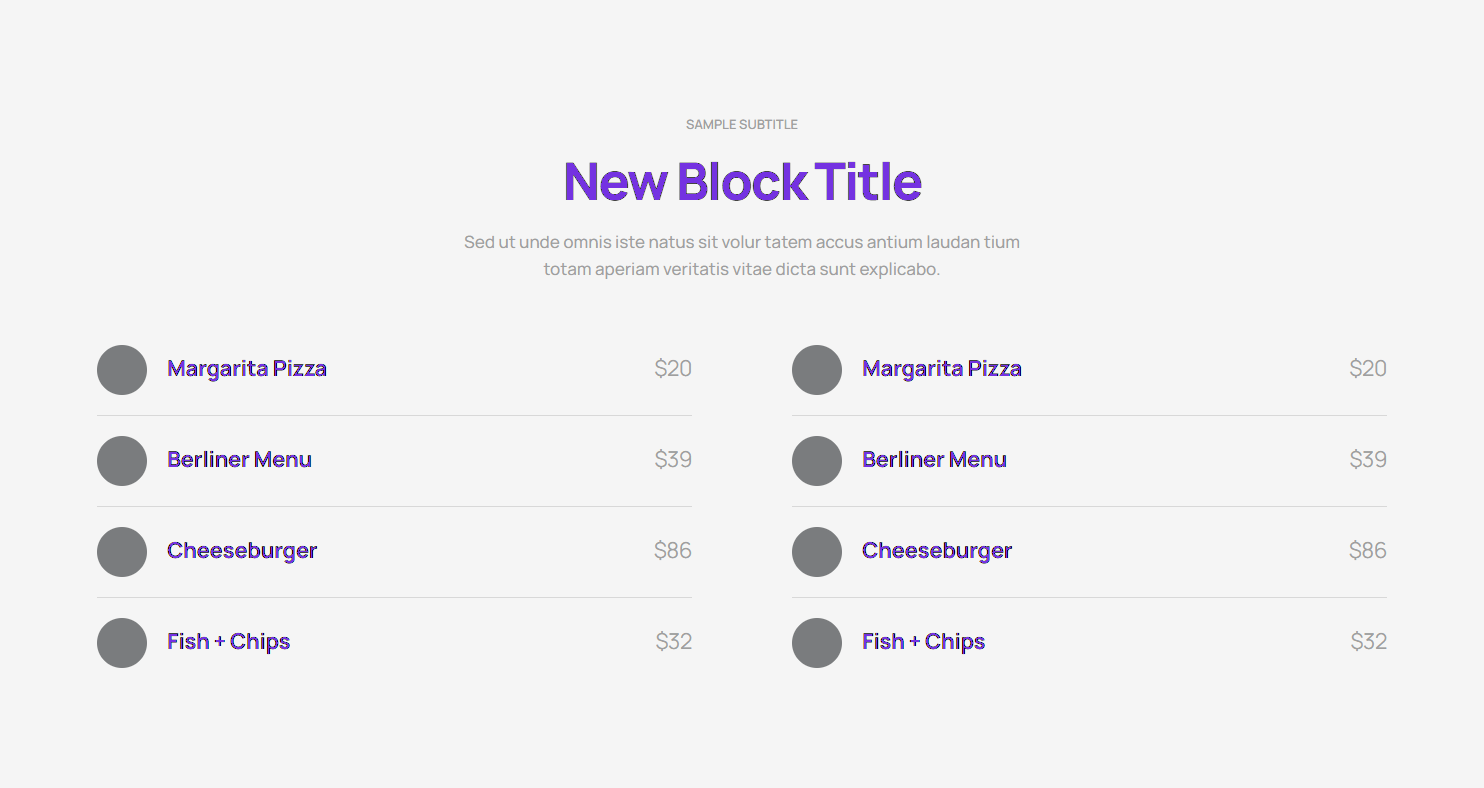
Task: Click the circle icon beside right Berliner Menu
Action: [816, 461]
